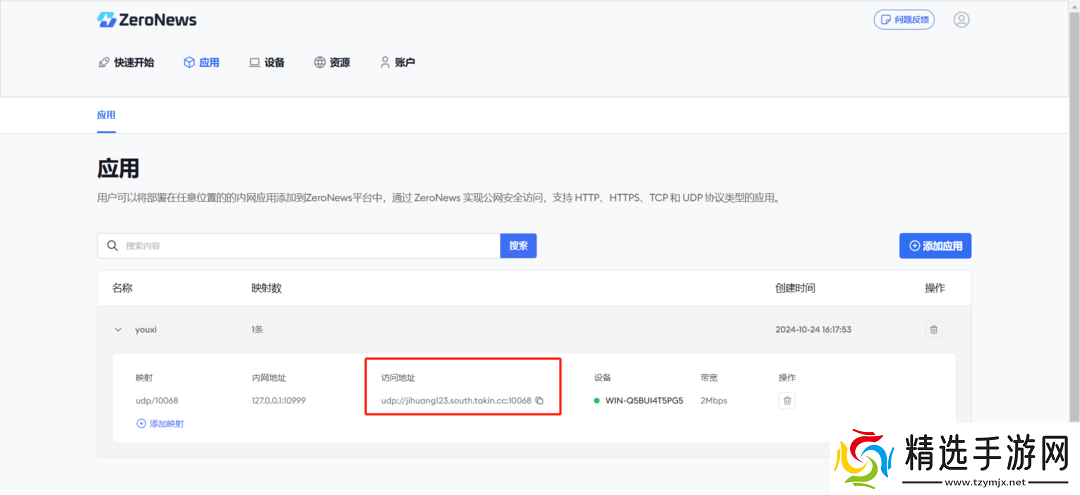1080x495 pixels.
Task: Click the magnifier icon in the search box
Action: coord(112,246)
